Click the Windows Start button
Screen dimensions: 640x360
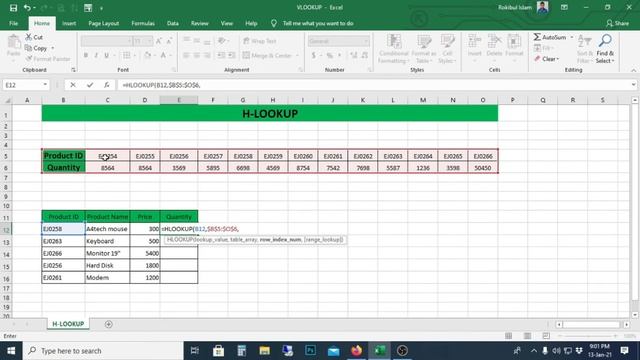pos(11,351)
